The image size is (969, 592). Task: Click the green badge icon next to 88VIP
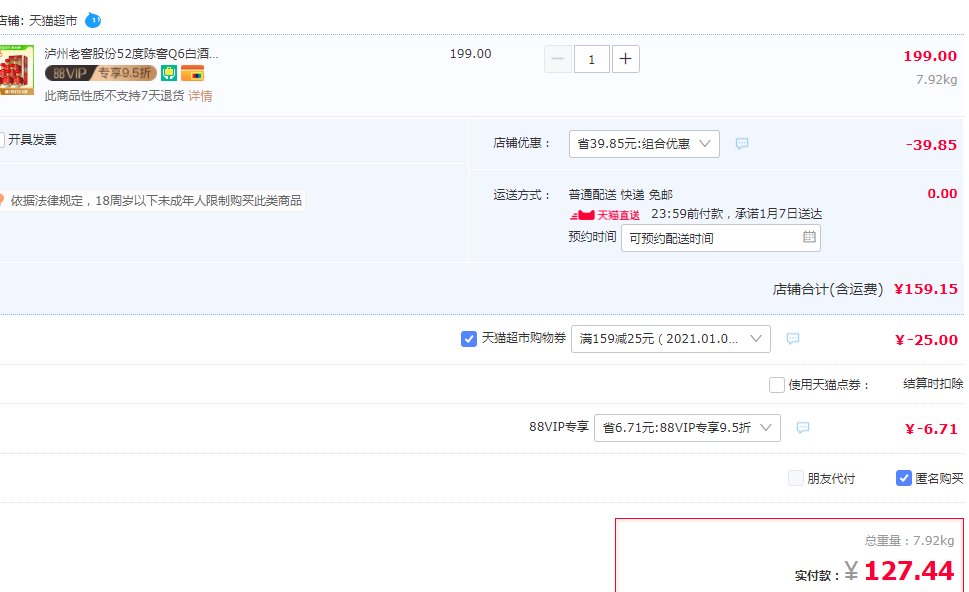[x=169, y=73]
